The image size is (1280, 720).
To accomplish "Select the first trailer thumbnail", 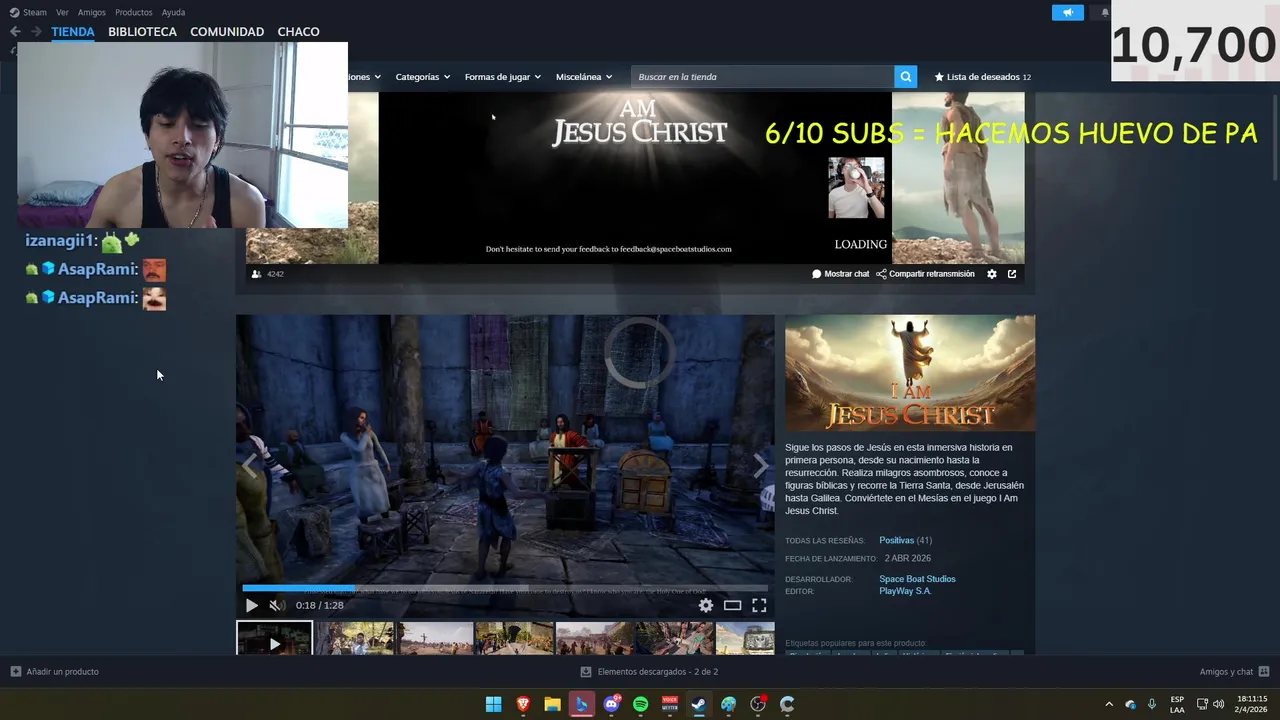I will tap(274, 639).
